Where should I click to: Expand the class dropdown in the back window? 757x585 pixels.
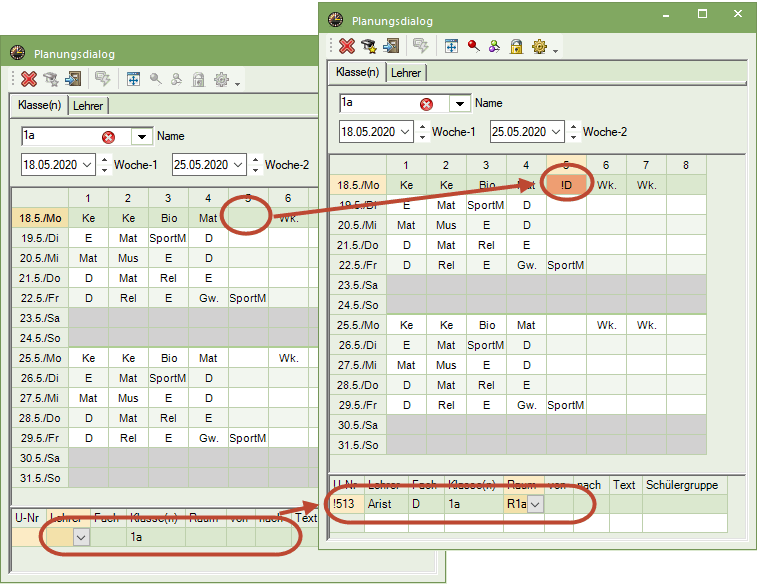point(142,137)
